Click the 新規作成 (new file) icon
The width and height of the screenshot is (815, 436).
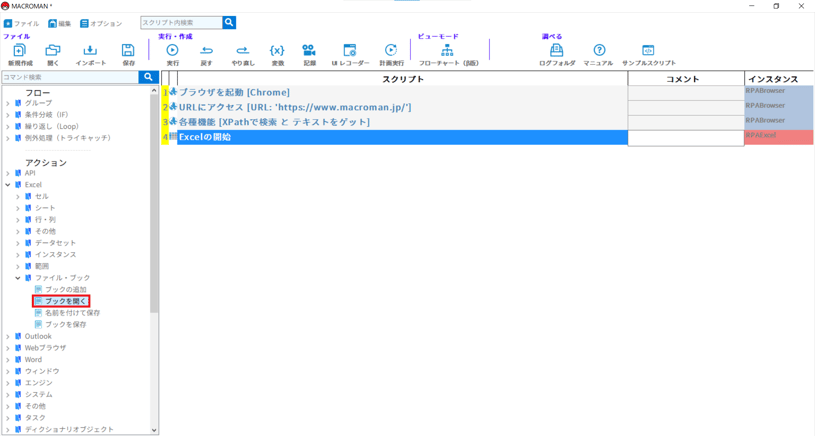click(19, 52)
